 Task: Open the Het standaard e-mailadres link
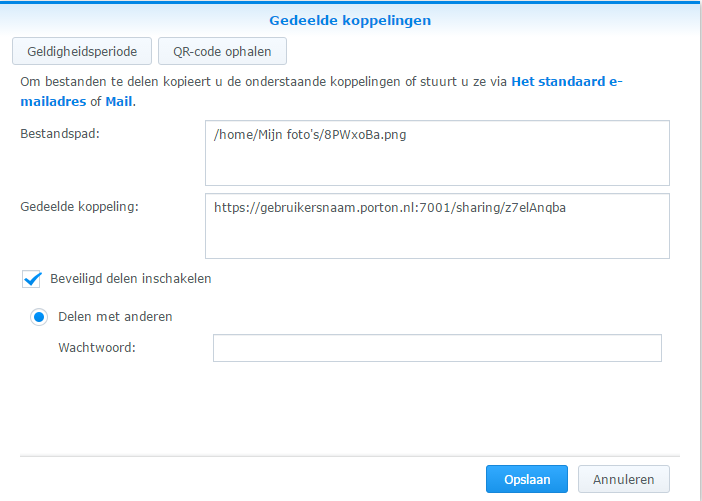tap(321, 91)
